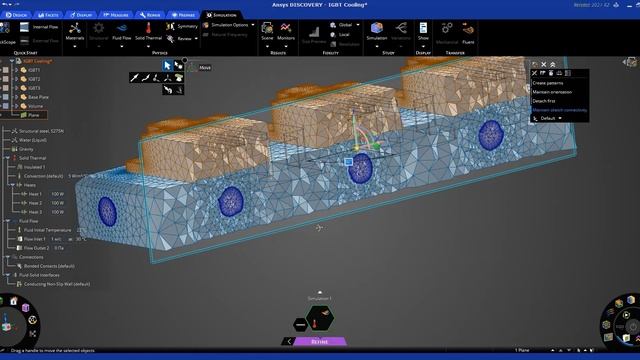Screen dimensions: 640x360
Task: Click the blue square anchor handle in viewport
Action: (348, 162)
